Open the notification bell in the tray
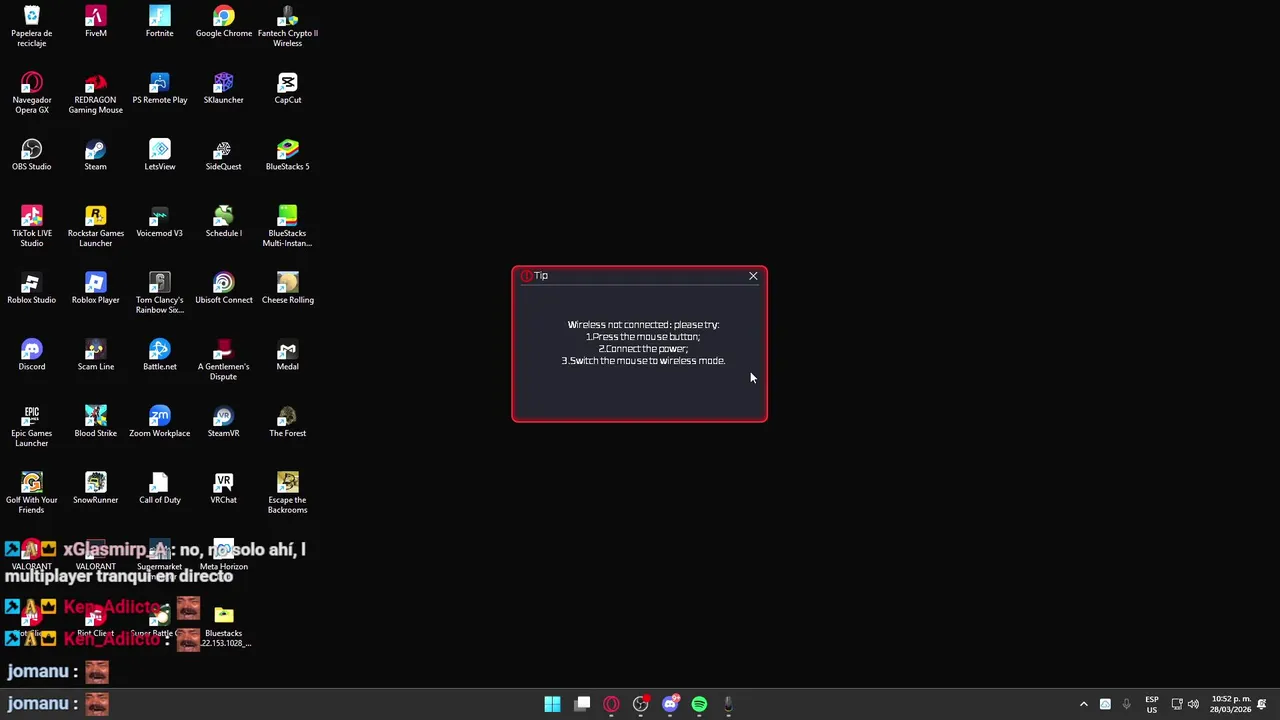The image size is (1280, 720). 1262,704
